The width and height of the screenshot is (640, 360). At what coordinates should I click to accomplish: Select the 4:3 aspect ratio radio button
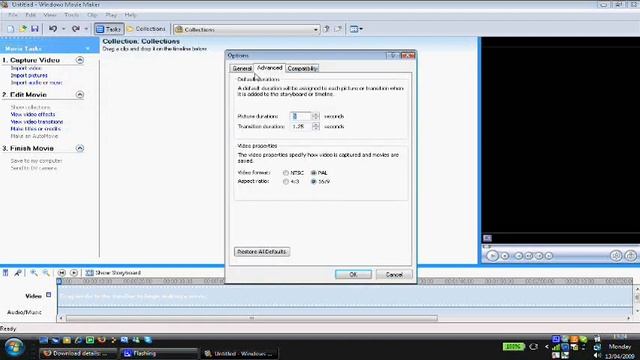tap(286, 182)
